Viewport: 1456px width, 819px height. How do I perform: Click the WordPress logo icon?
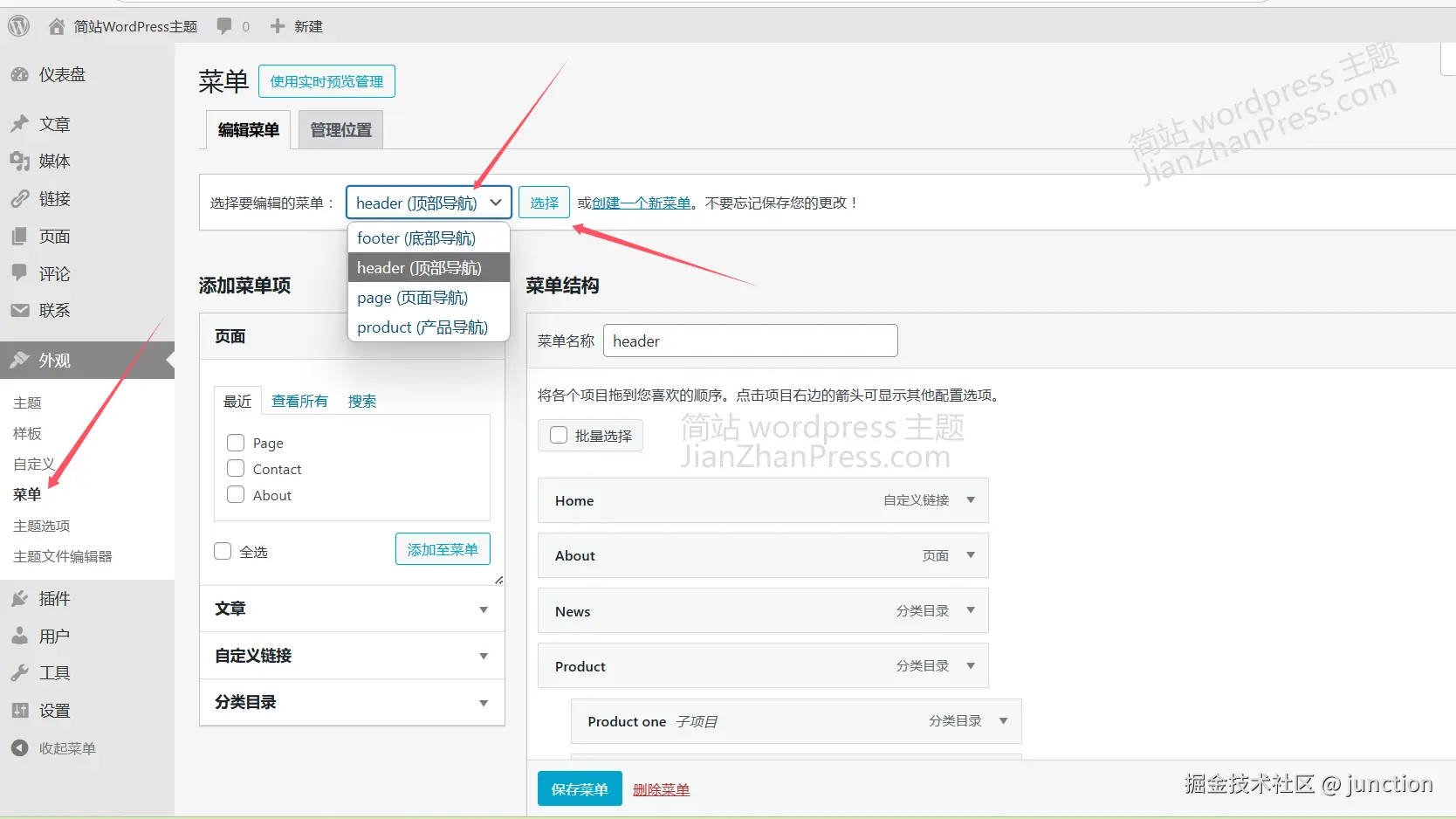point(19,26)
